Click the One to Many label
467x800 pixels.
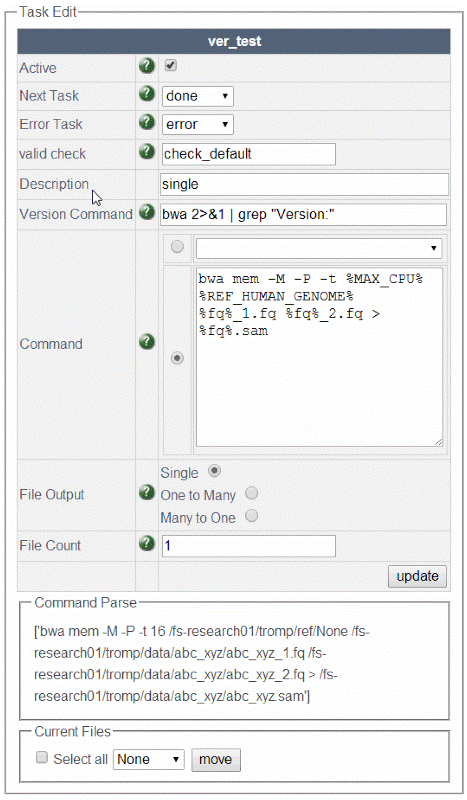pyautogui.click(x=198, y=495)
